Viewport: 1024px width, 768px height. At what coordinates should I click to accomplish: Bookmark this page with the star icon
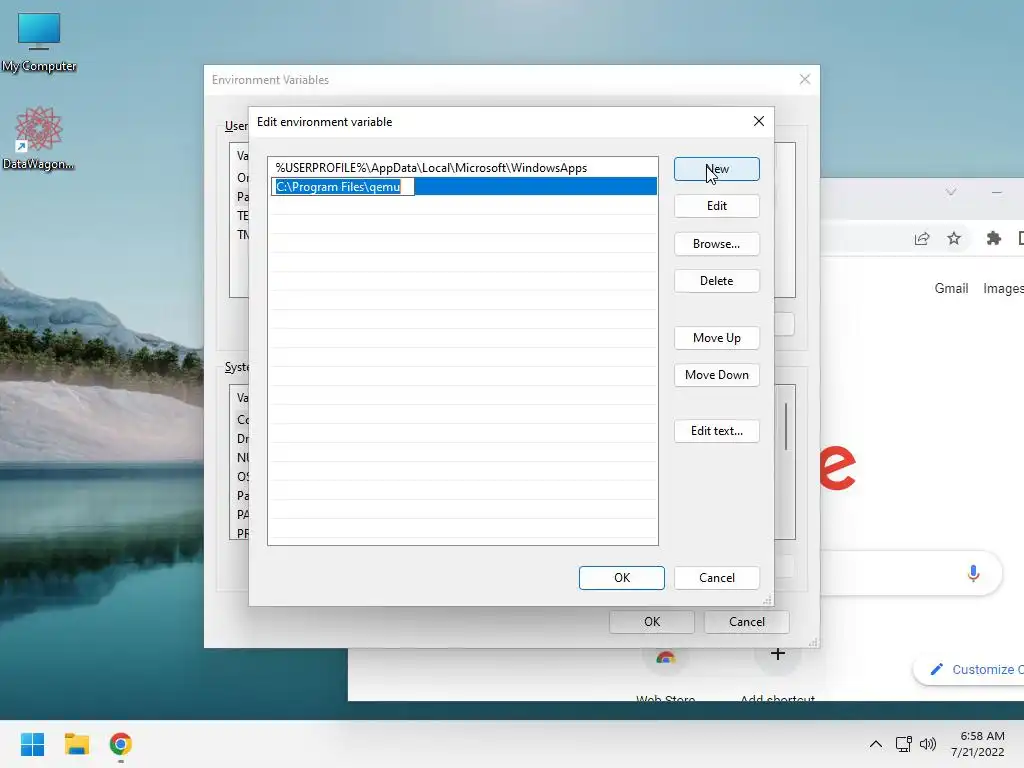point(954,238)
